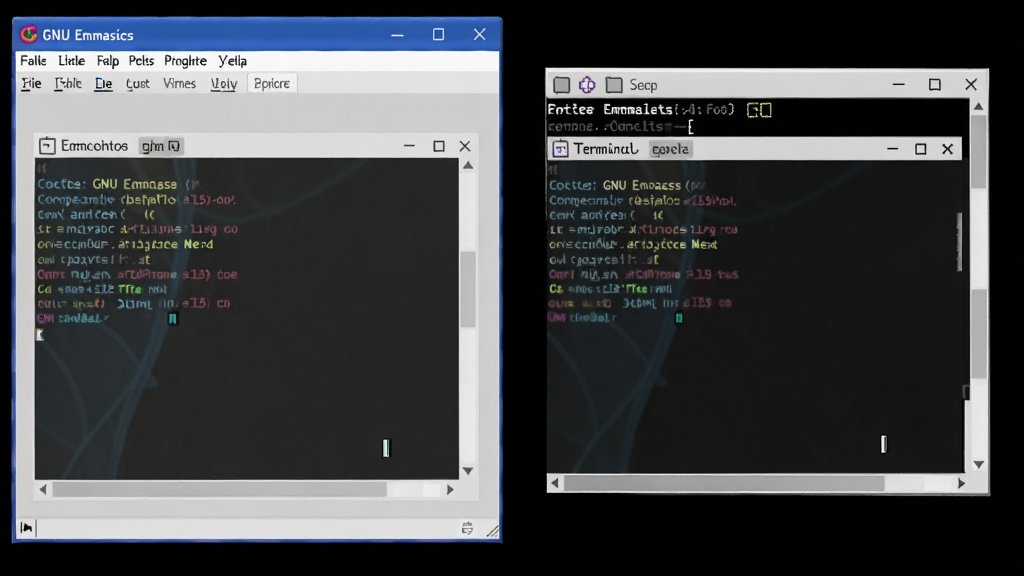Open the Falle menu

(x=33, y=61)
